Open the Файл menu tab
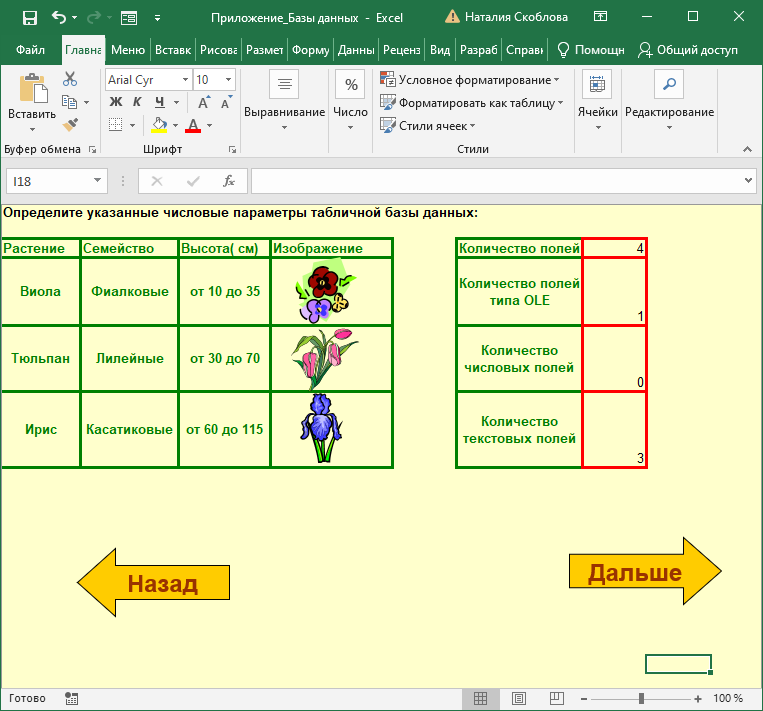Screen dimensions: 763x711 (30, 50)
